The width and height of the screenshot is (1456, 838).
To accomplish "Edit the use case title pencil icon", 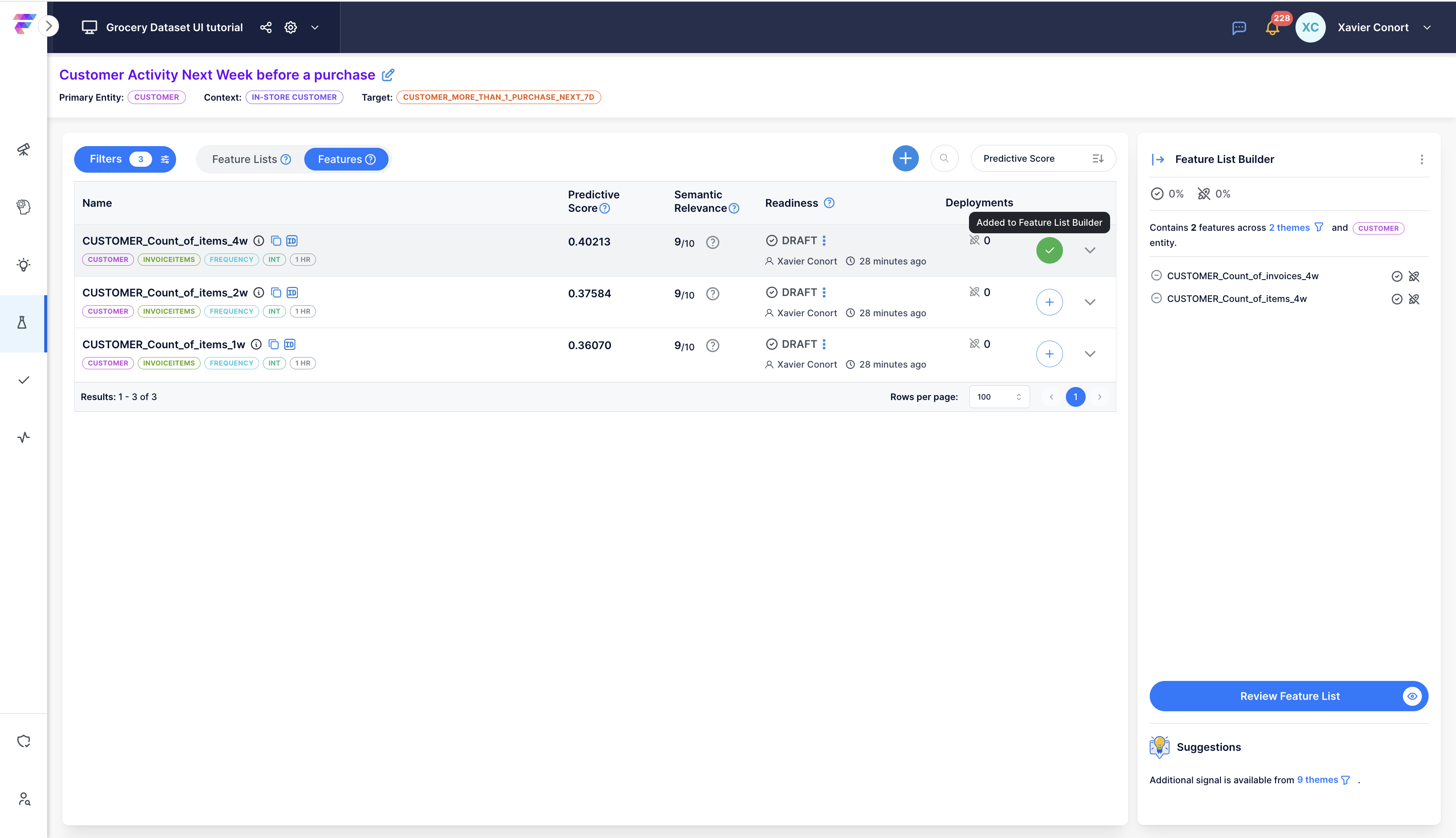I will tap(388, 75).
